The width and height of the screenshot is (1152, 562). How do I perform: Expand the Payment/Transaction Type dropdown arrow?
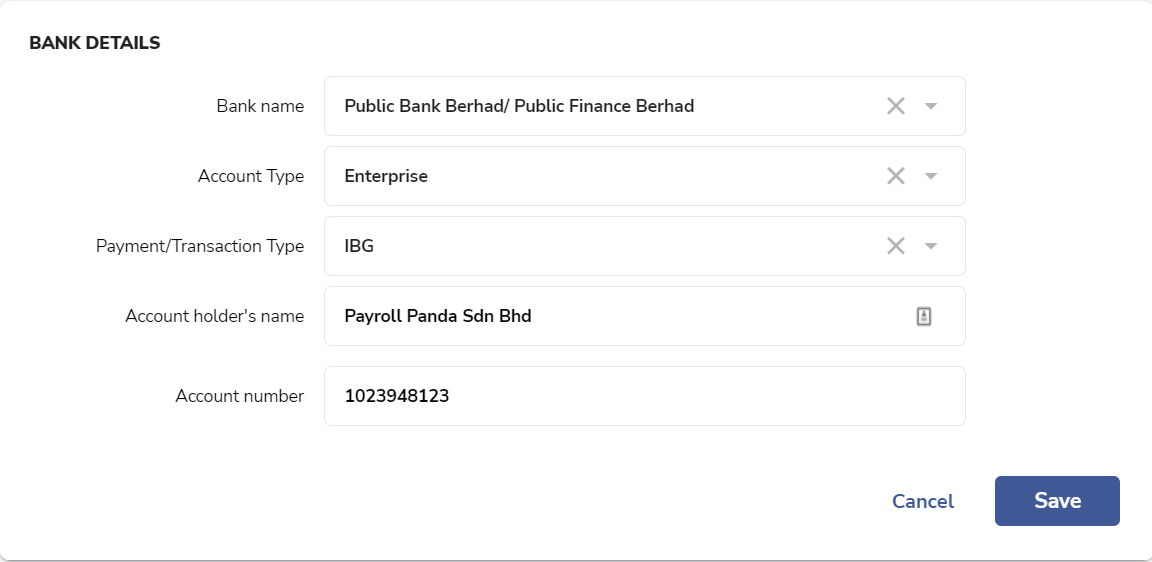tap(931, 245)
